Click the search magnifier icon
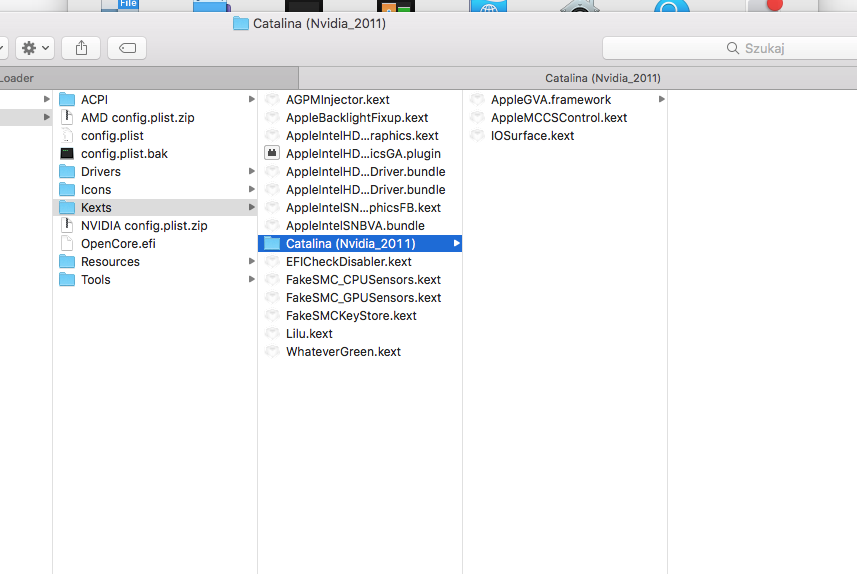Image resolution: width=857 pixels, height=574 pixels. (x=732, y=48)
